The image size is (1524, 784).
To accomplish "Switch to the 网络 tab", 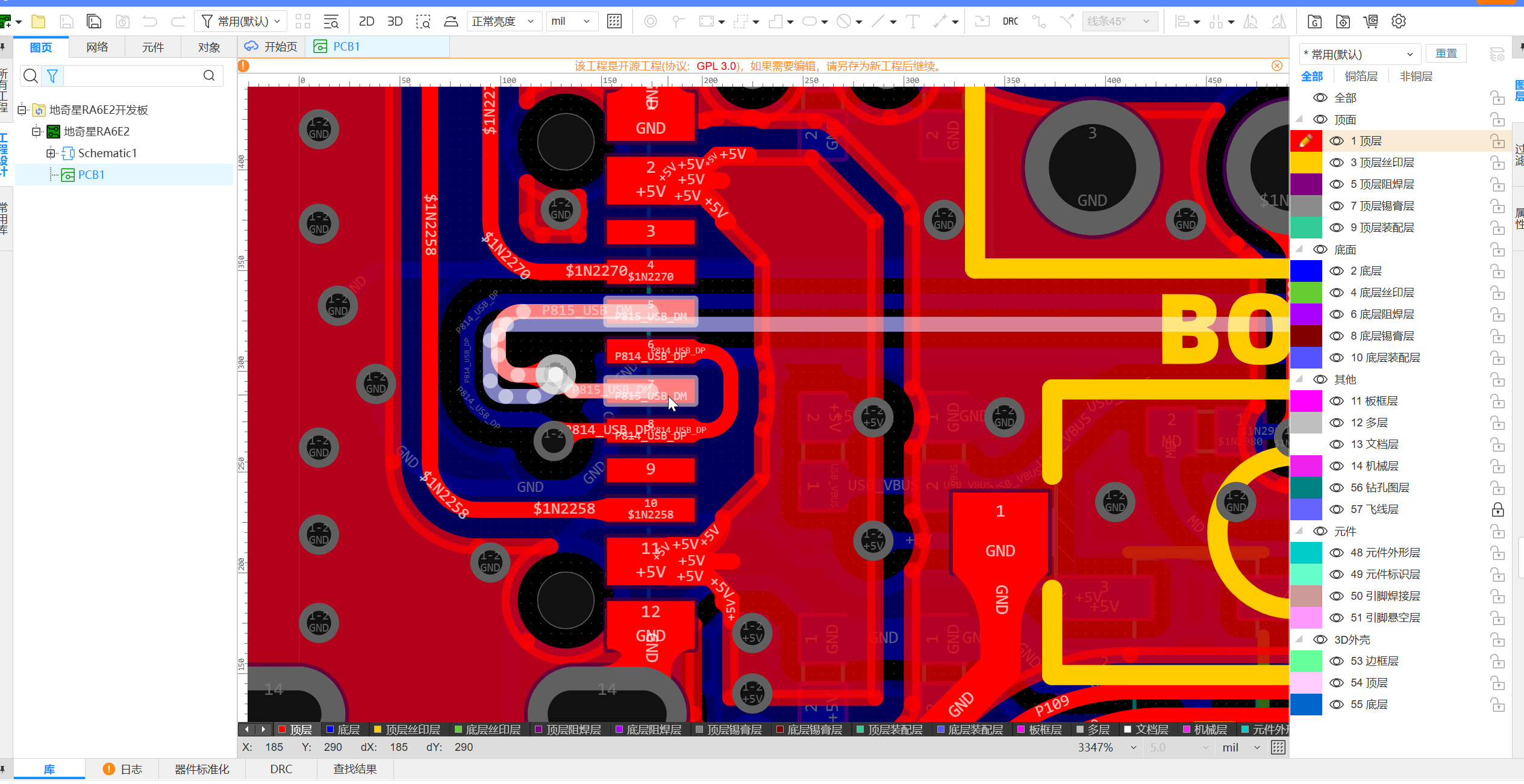I will tap(97, 47).
